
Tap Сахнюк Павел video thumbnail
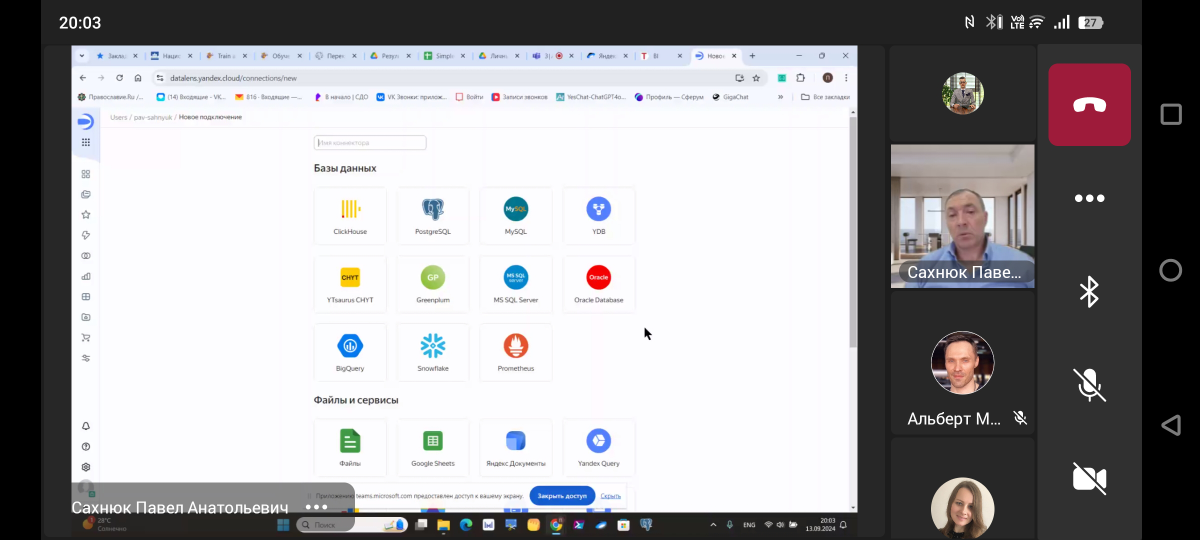pos(963,216)
